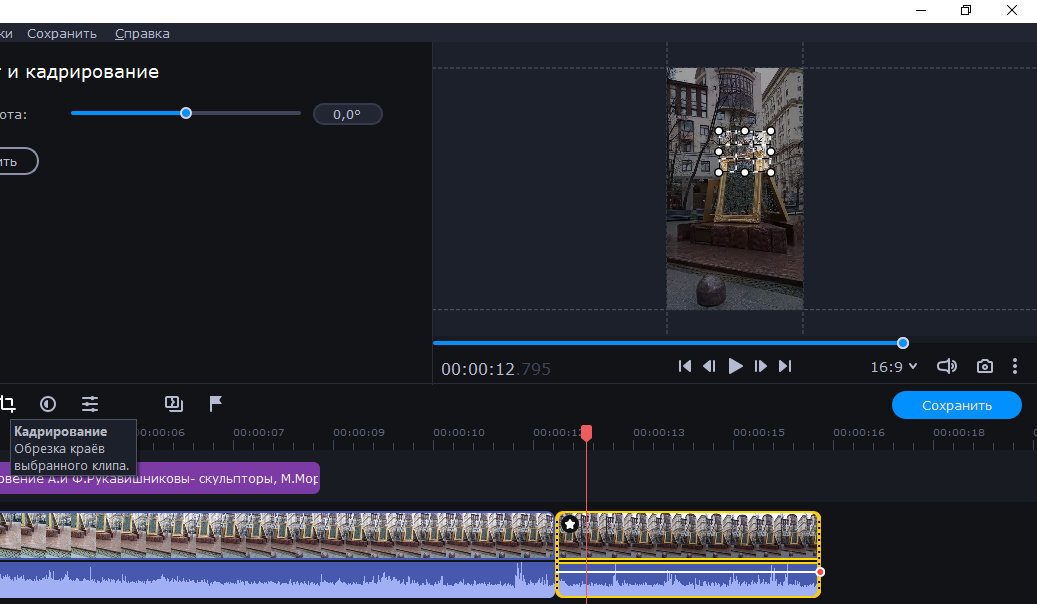Screen dimensions: 1037x604
Task: Add a marker with the flag icon
Action: tap(216, 404)
